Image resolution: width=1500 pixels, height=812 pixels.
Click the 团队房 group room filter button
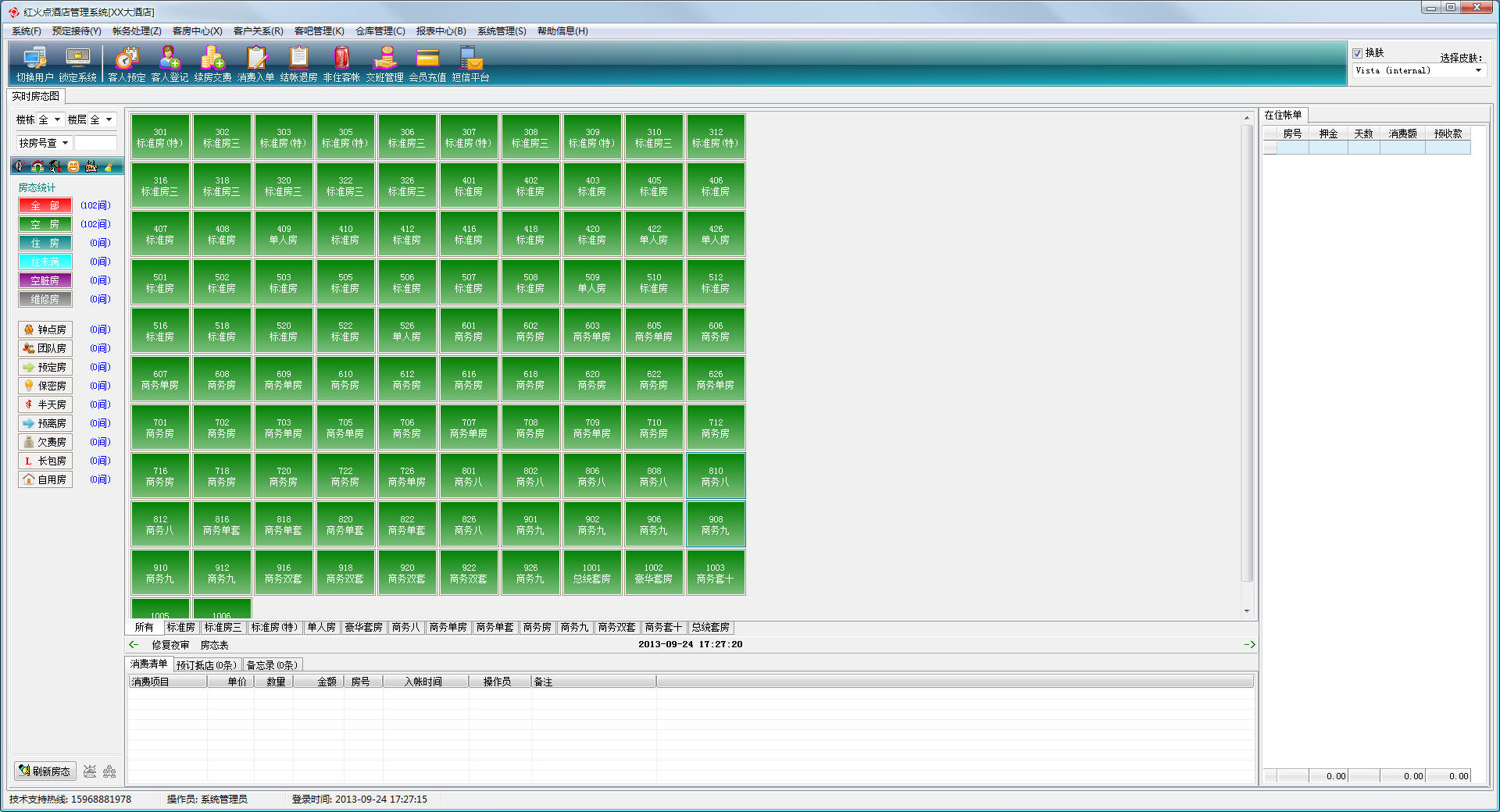tap(45, 348)
